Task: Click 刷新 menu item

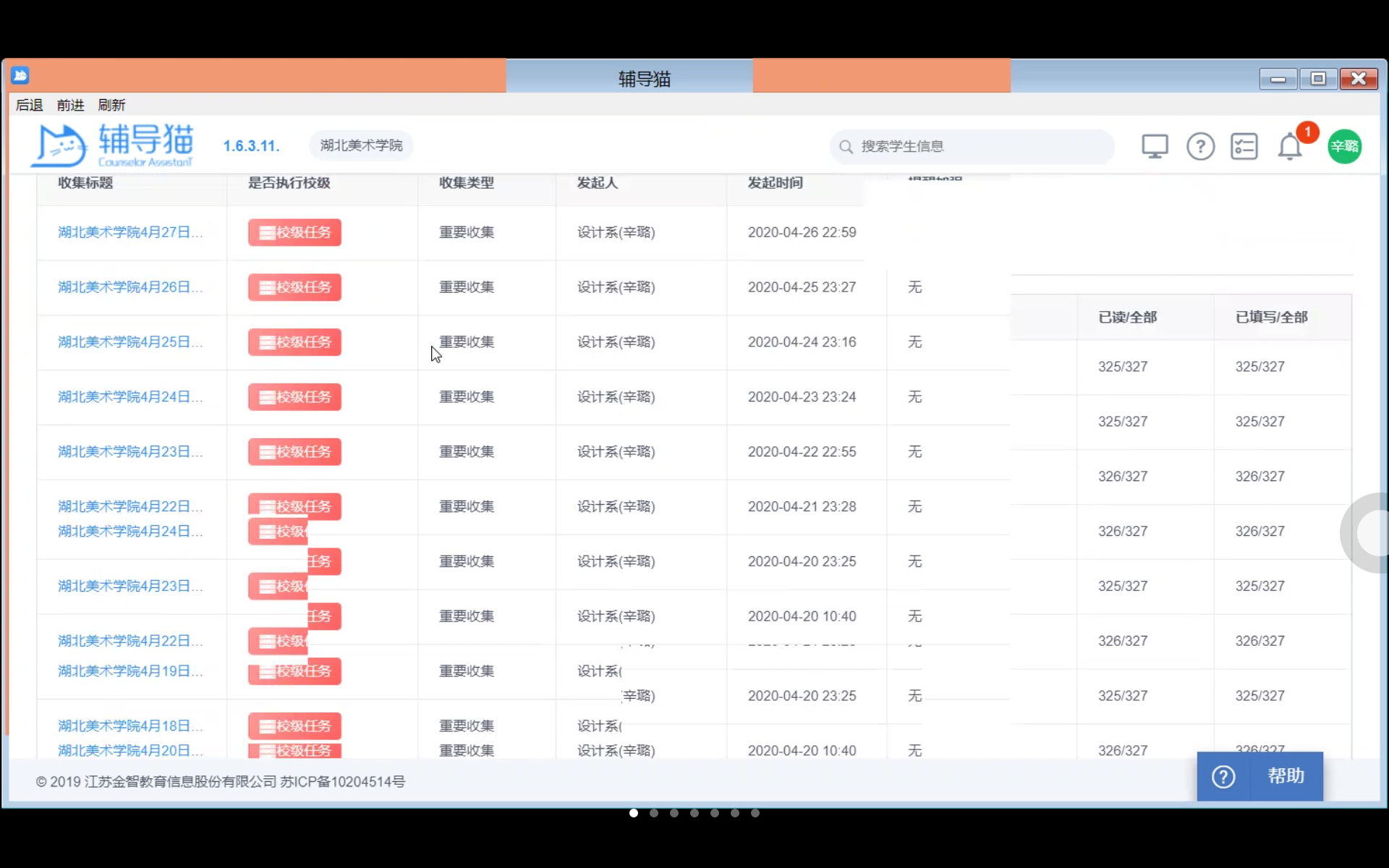Action: (x=112, y=106)
